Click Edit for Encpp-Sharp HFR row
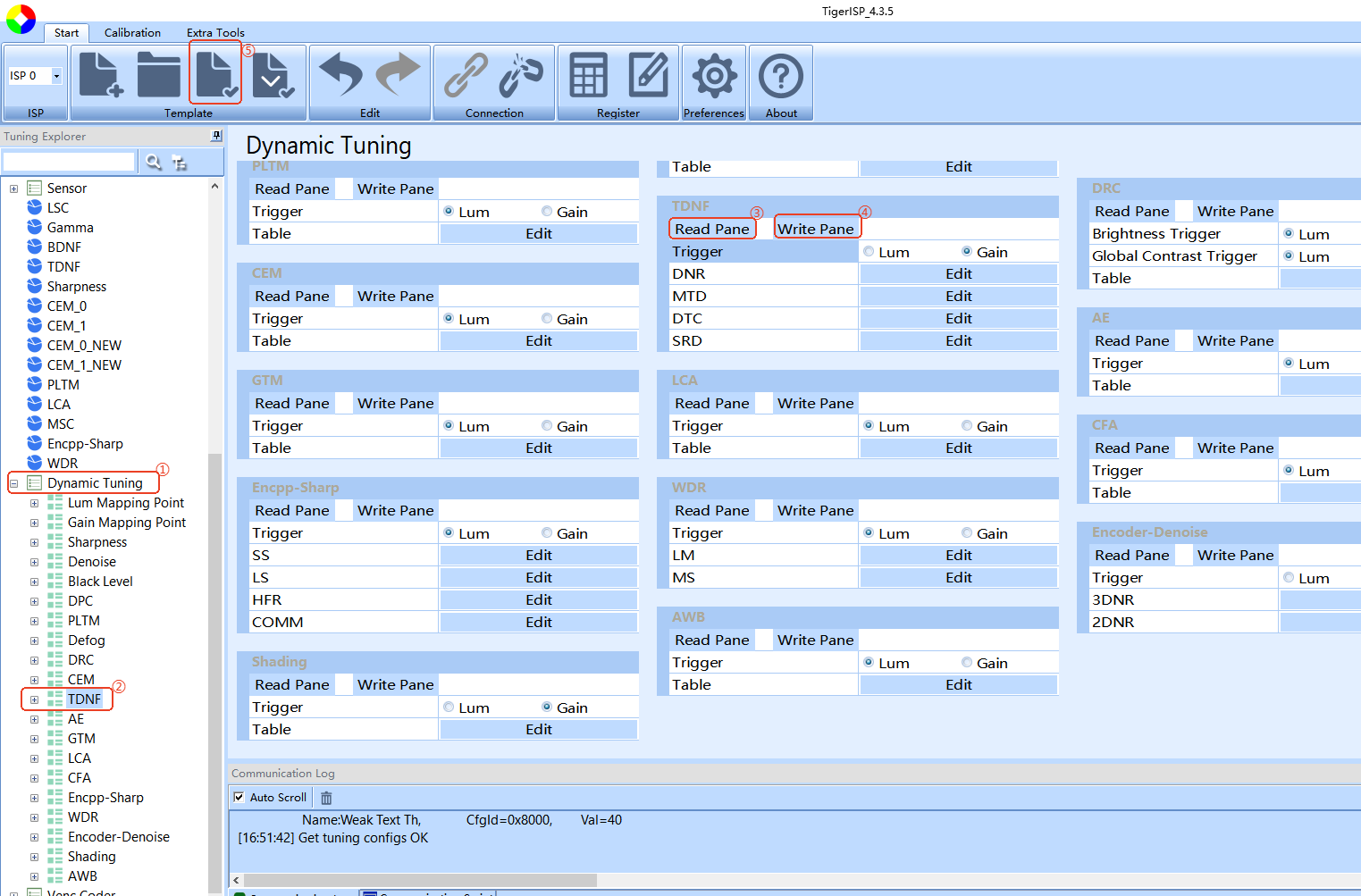Image resolution: width=1361 pixels, height=896 pixels. tap(539, 599)
